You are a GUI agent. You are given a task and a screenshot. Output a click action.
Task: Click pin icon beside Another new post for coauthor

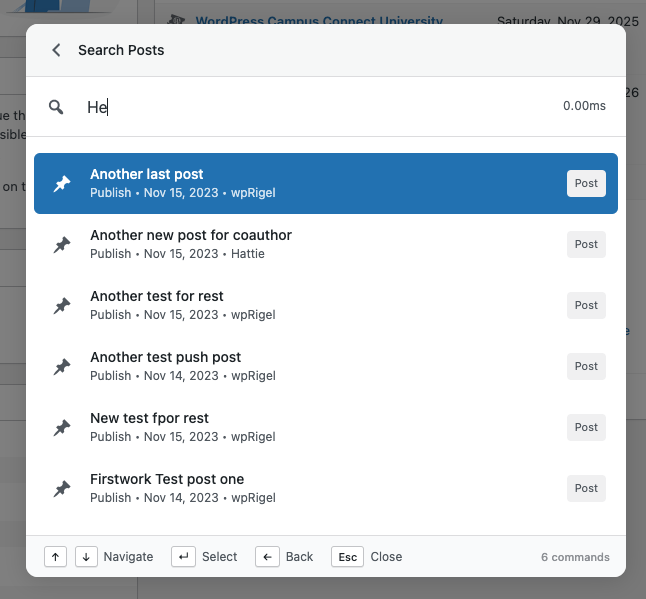(62, 245)
